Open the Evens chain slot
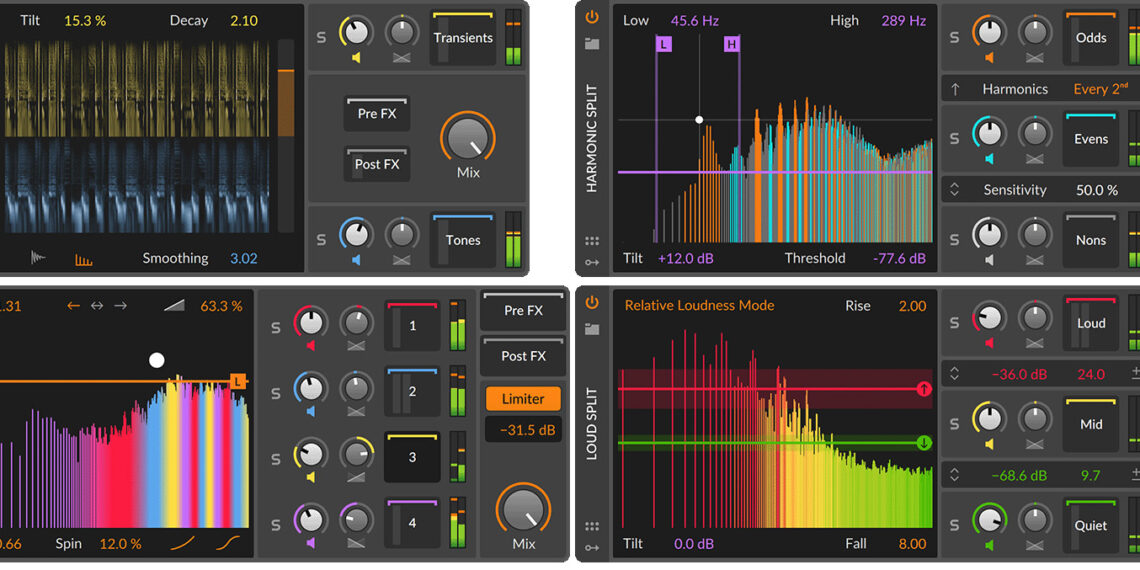 (1090, 139)
